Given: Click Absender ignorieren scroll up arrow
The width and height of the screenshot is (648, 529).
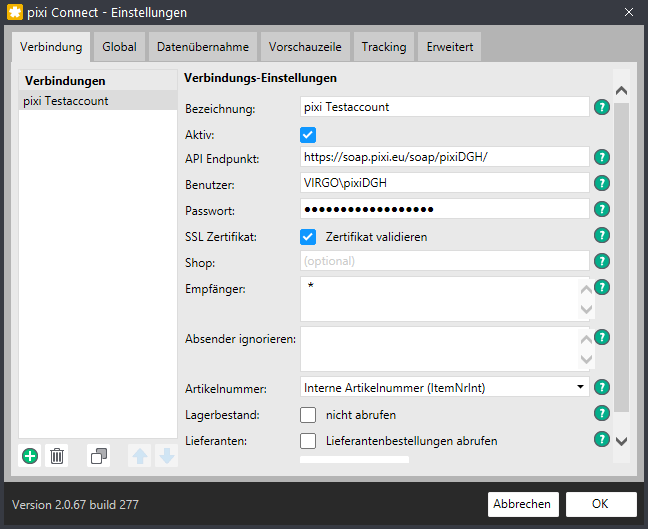Looking at the screenshot, I should [586, 340].
